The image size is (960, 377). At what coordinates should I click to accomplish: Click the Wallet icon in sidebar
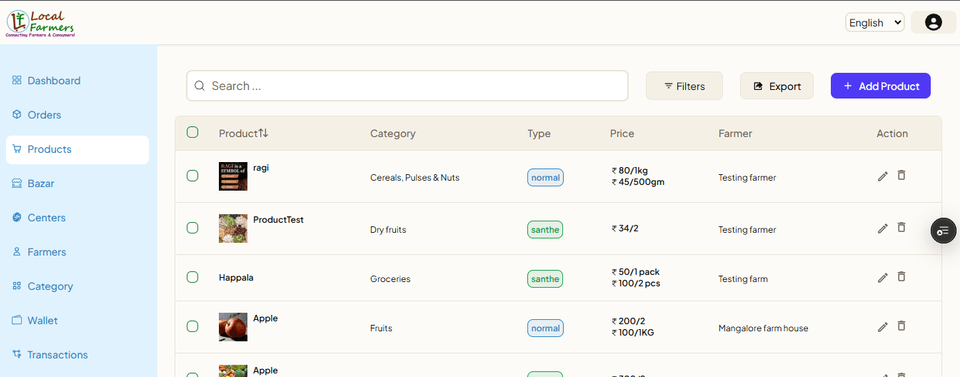coord(17,321)
